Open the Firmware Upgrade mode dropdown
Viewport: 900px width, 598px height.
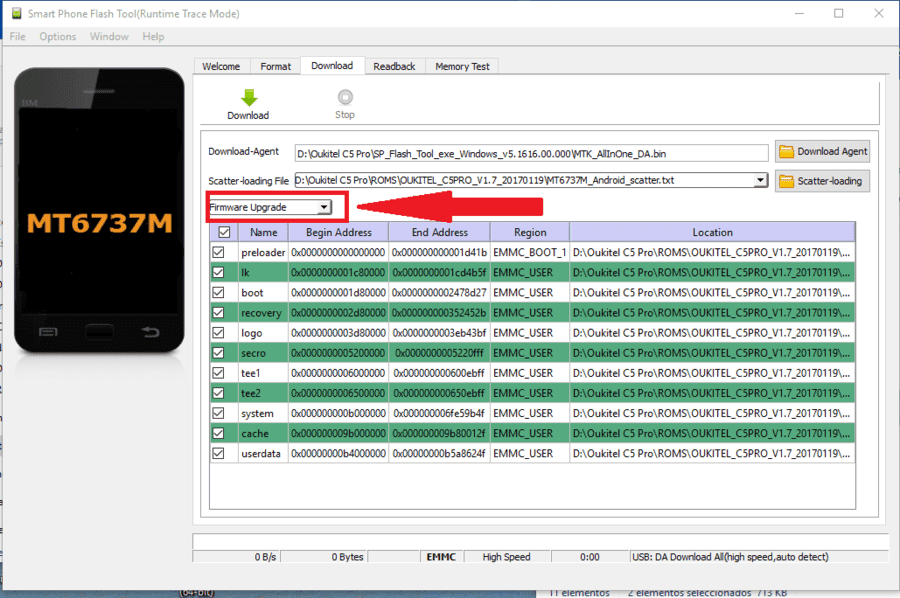click(x=270, y=207)
